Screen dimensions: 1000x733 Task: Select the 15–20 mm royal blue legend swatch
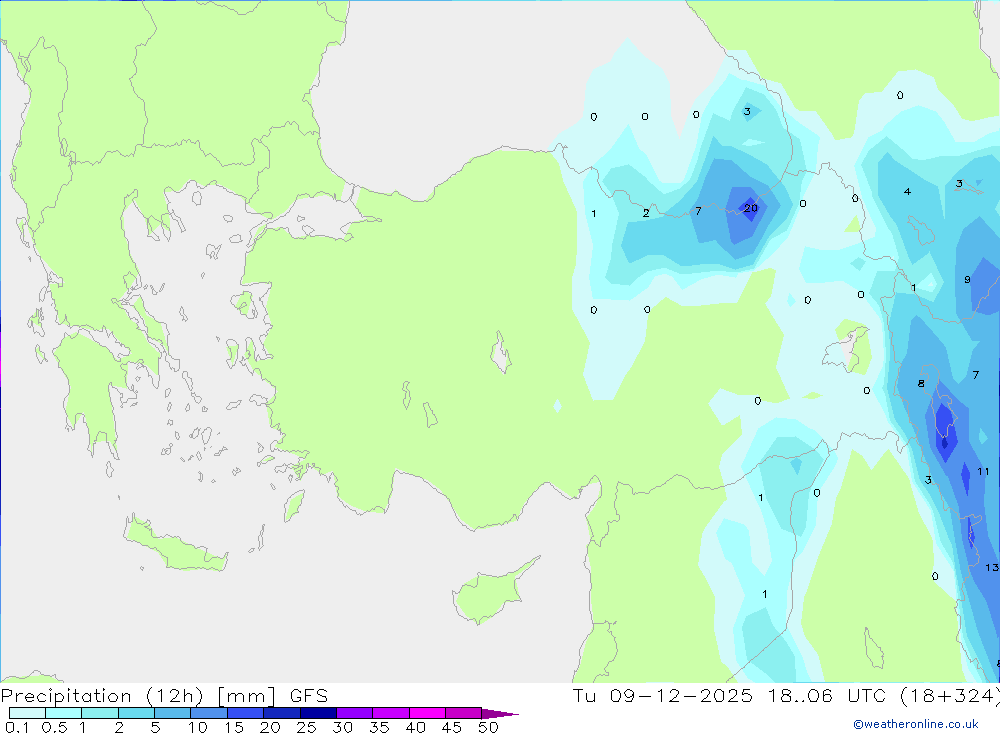tap(245, 713)
